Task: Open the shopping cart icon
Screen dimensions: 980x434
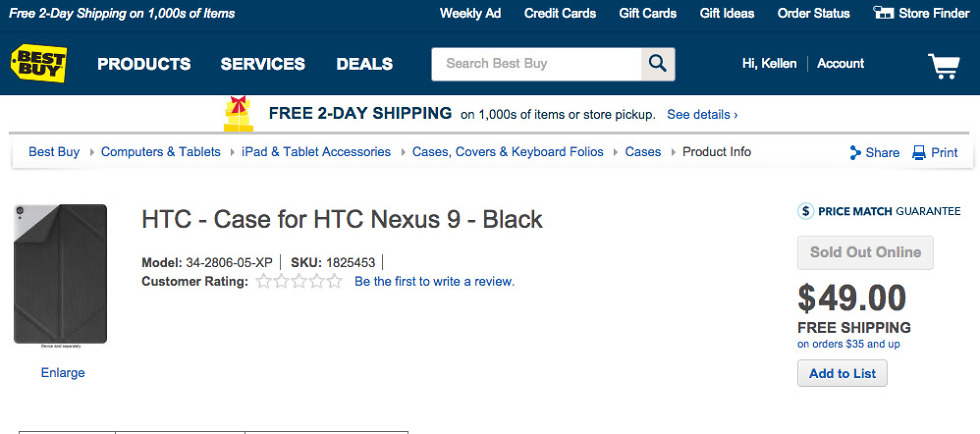Action: click(x=943, y=65)
